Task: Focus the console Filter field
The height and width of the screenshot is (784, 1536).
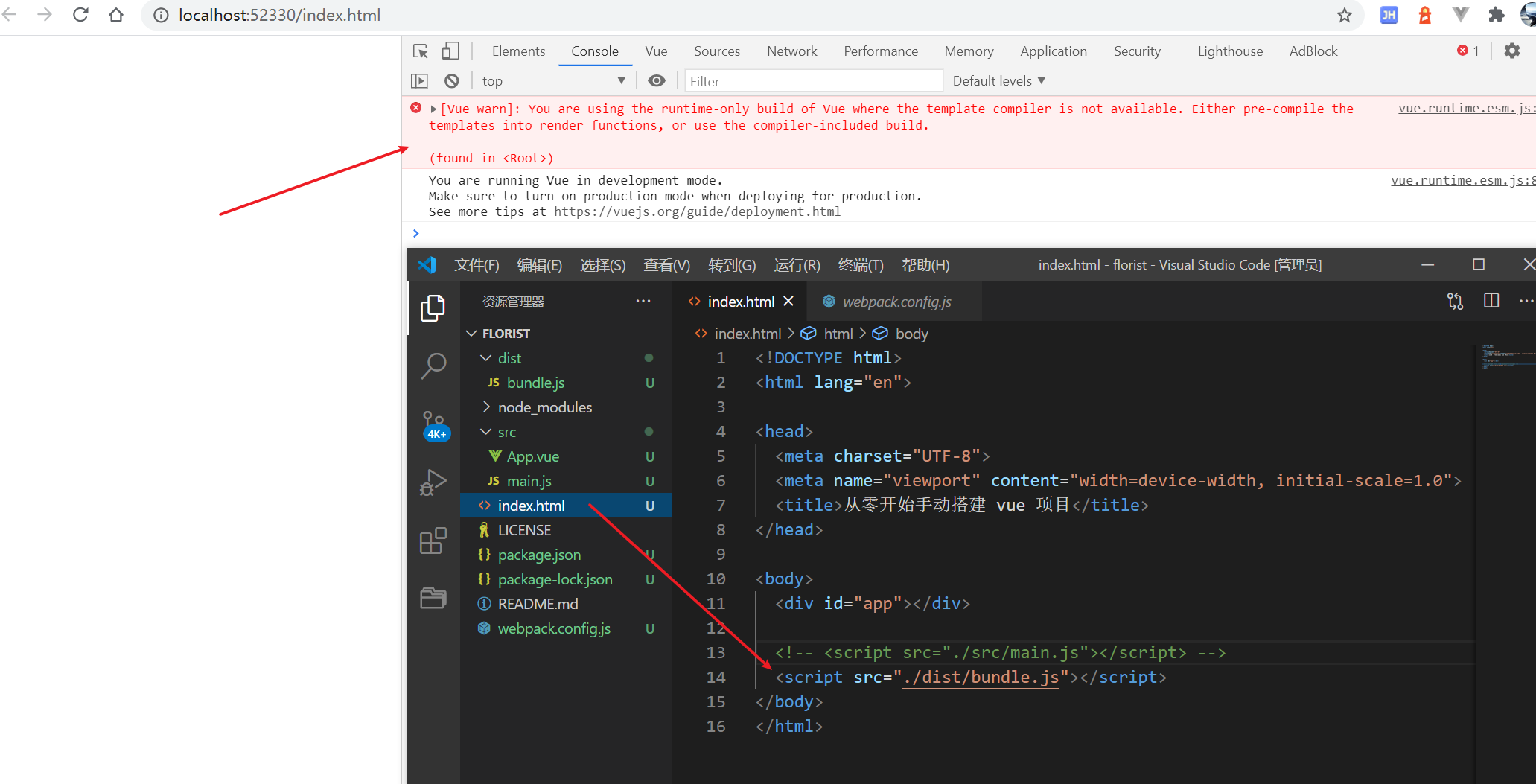Action: click(812, 81)
